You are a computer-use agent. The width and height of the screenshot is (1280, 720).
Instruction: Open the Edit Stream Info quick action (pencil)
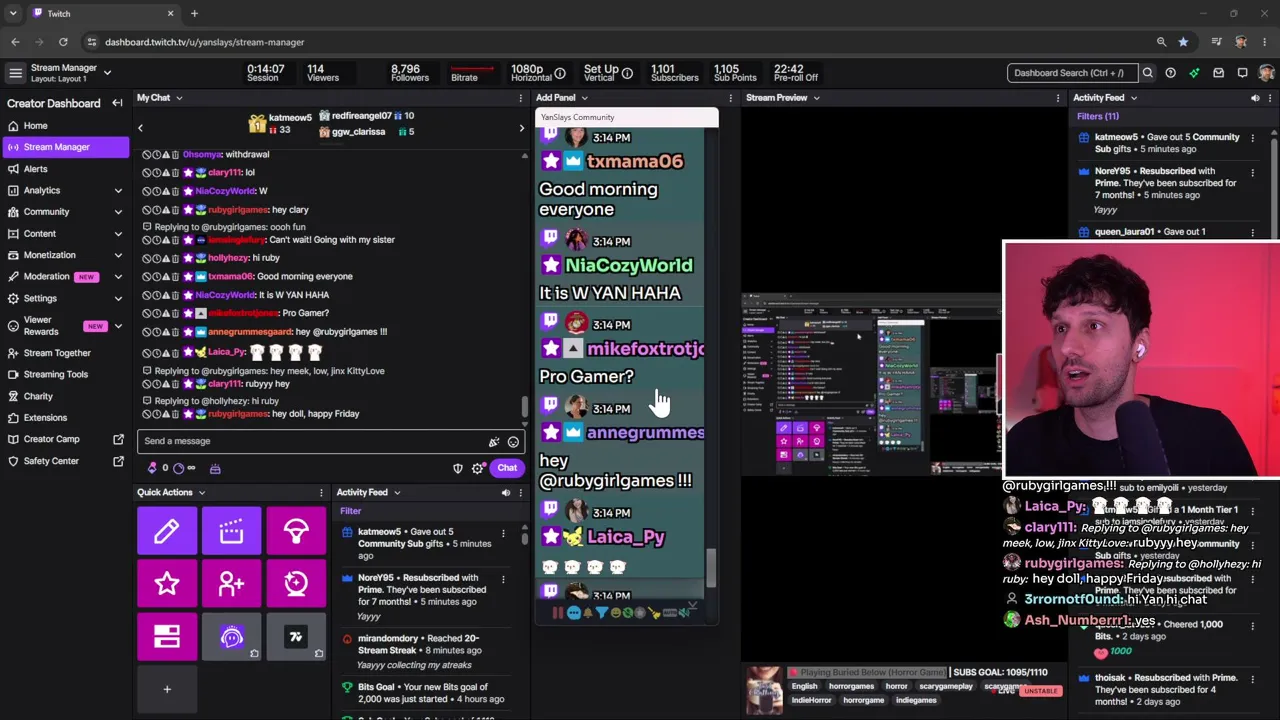[167, 531]
